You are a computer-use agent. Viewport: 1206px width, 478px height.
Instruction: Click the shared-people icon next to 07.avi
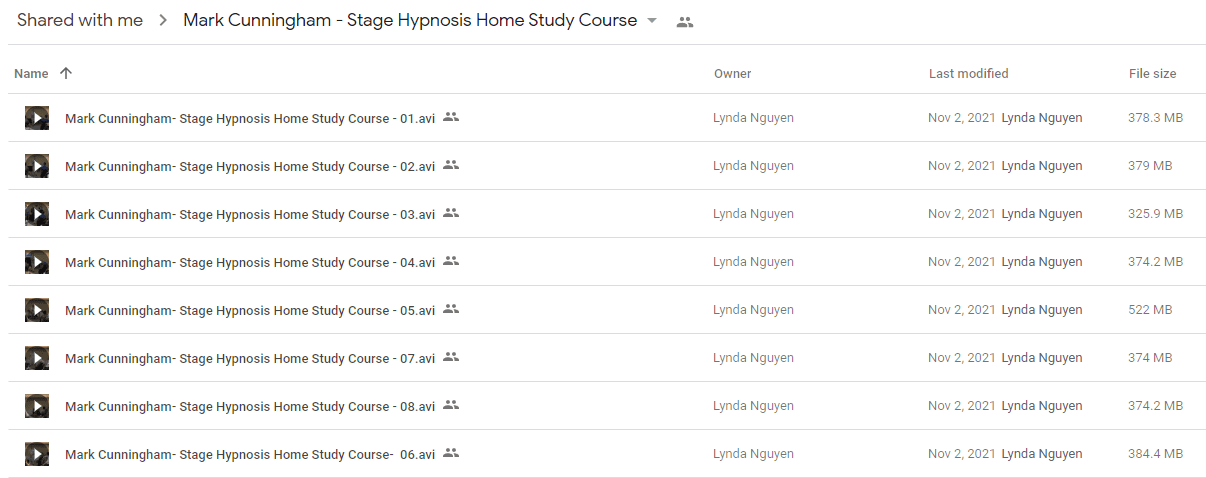point(451,357)
